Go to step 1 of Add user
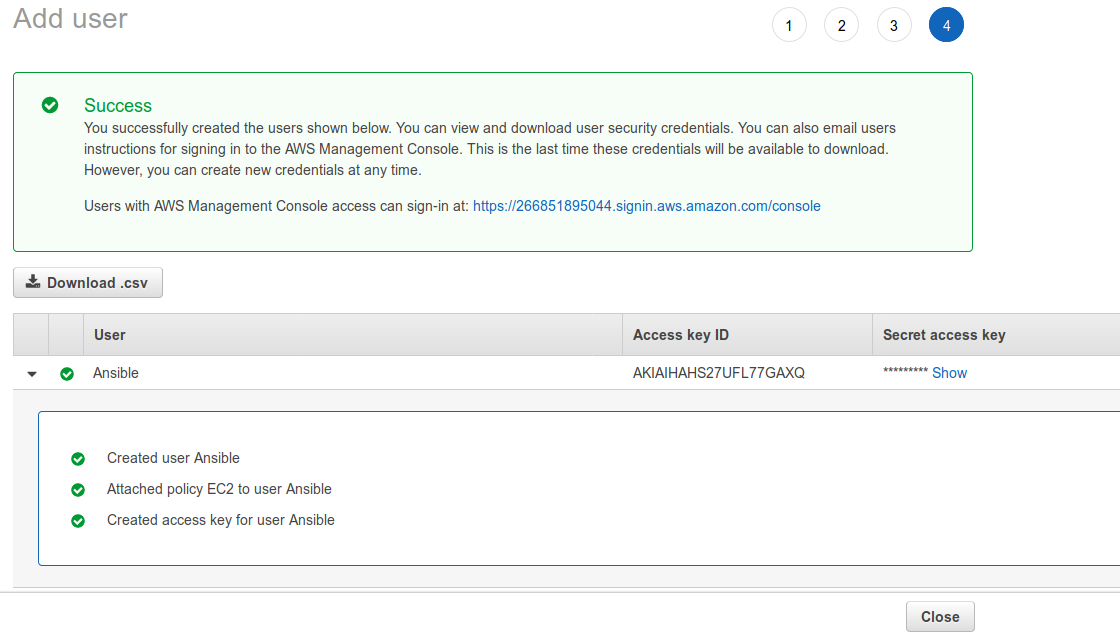 789,26
